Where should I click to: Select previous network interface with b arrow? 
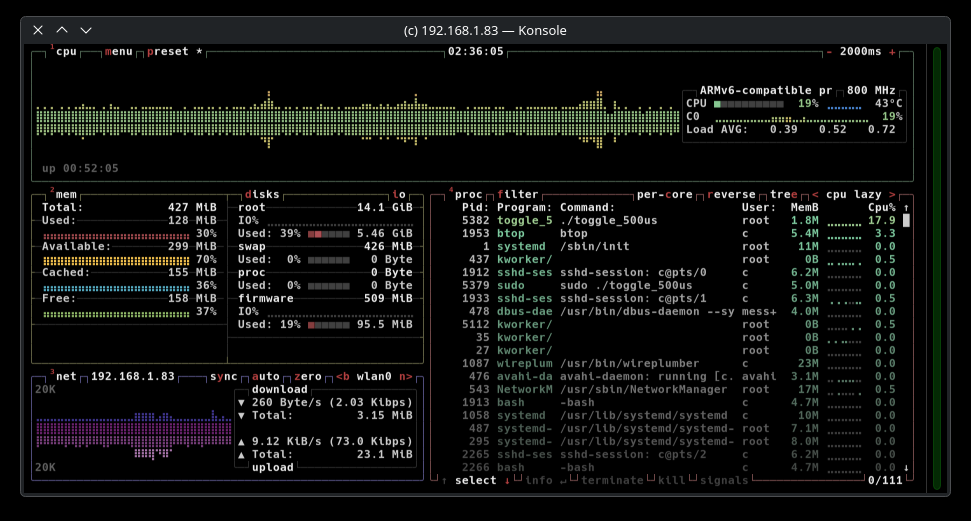point(342,377)
